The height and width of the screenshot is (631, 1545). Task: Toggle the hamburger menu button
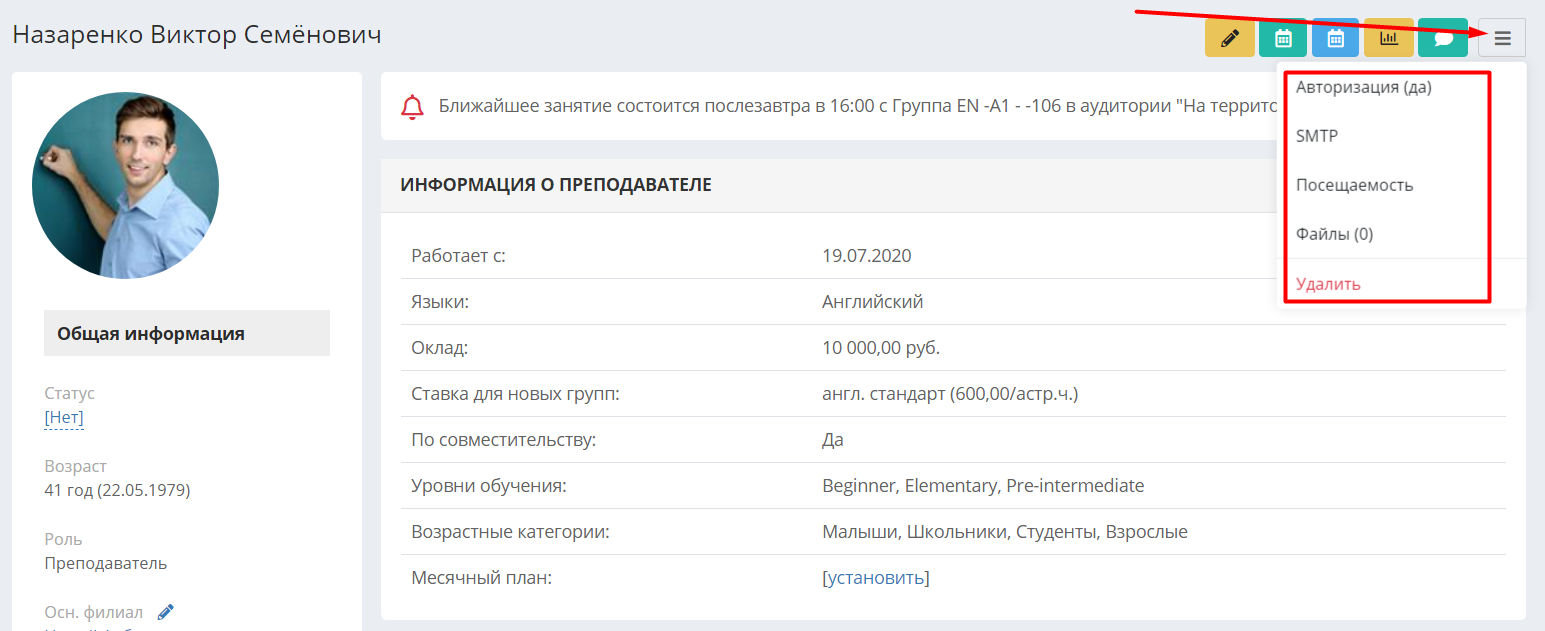click(x=1502, y=38)
